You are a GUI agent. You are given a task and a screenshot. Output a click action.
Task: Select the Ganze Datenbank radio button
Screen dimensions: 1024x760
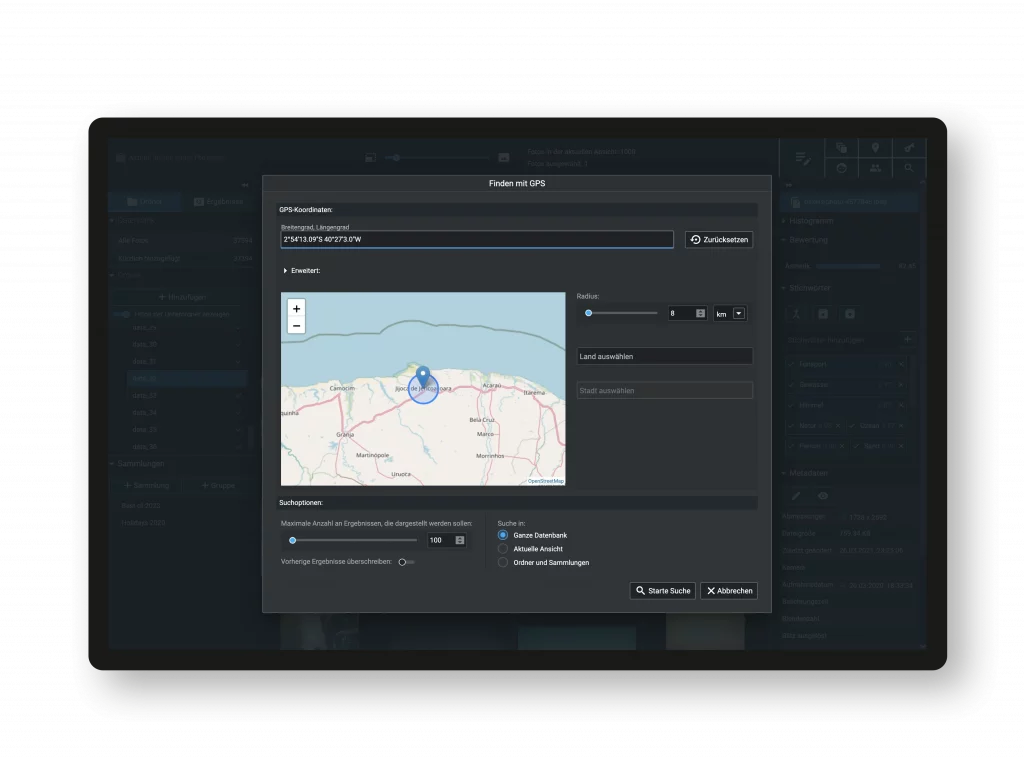point(503,535)
